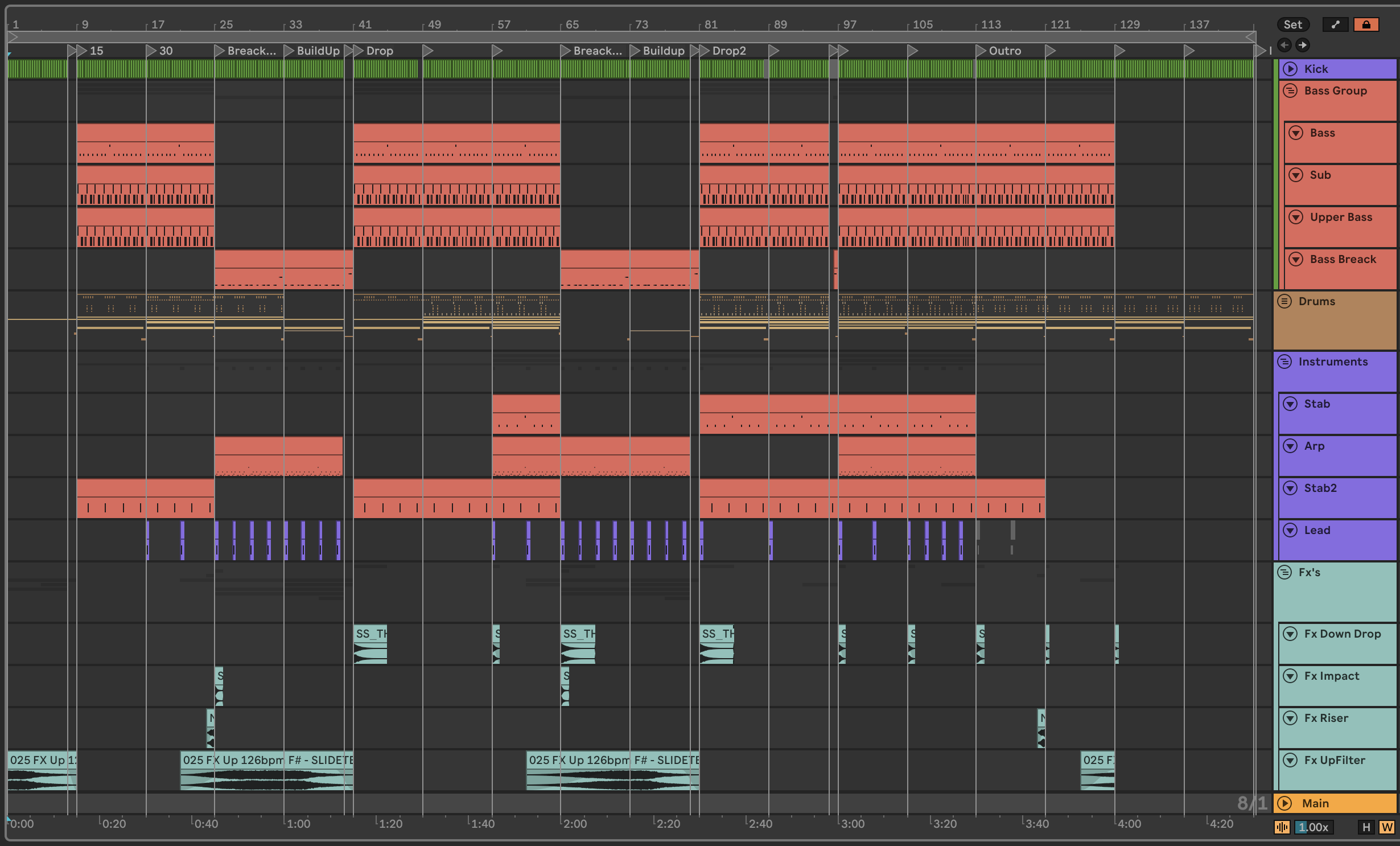Click the Set locator button
The height and width of the screenshot is (846, 1400).
pyautogui.click(x=1292, y=24)
